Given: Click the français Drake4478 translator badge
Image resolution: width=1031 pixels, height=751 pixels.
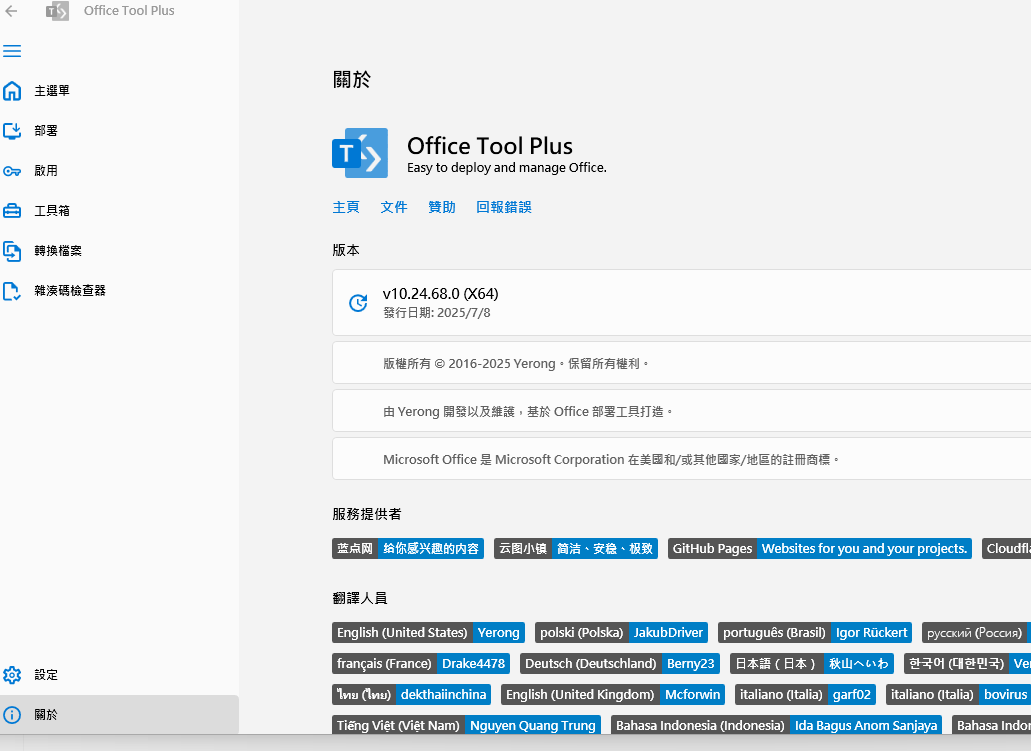Looking at the screenshot, I should [x=421, y=664].
